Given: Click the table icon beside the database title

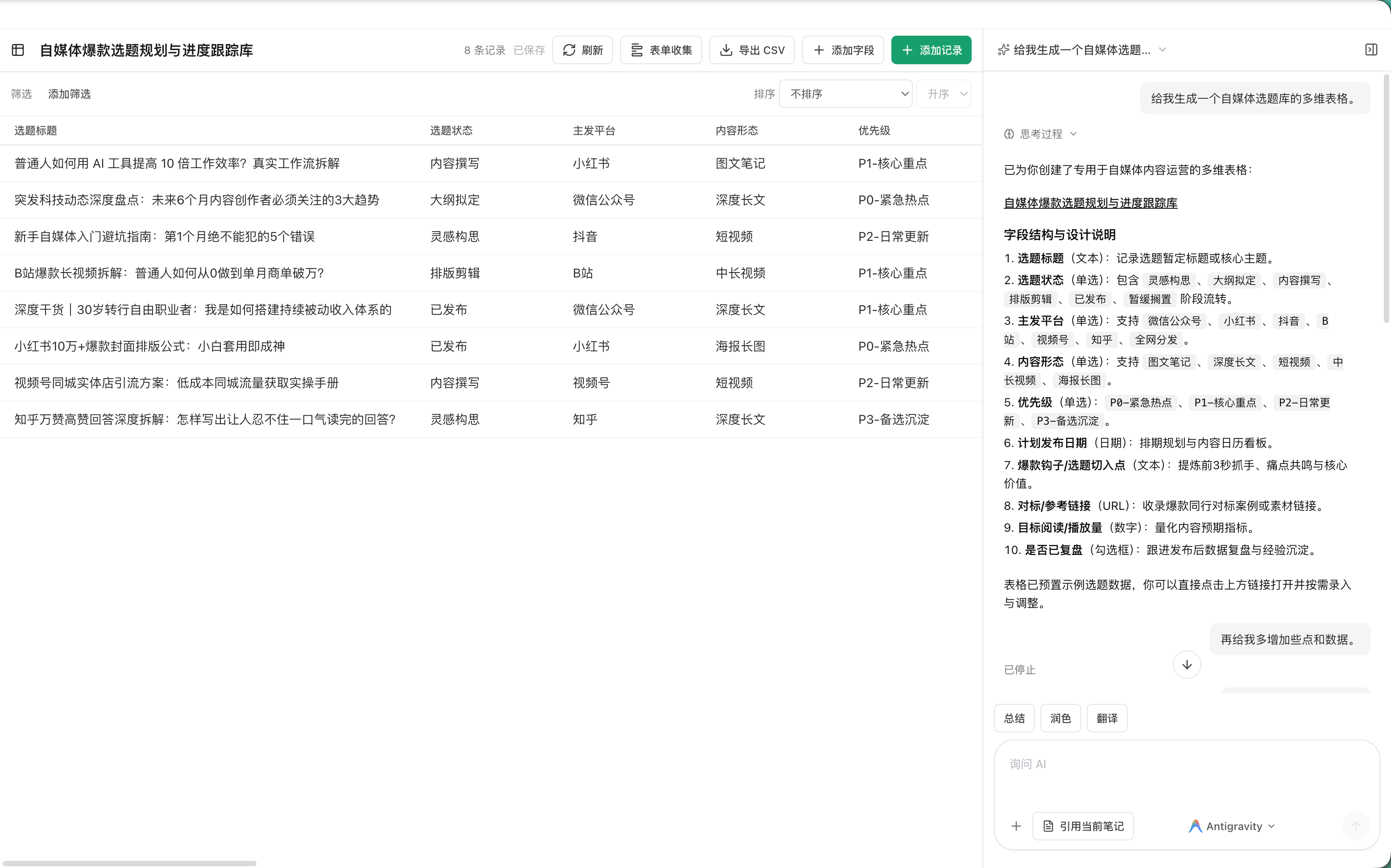Looking at the screenshot, I should coord(18,50).
